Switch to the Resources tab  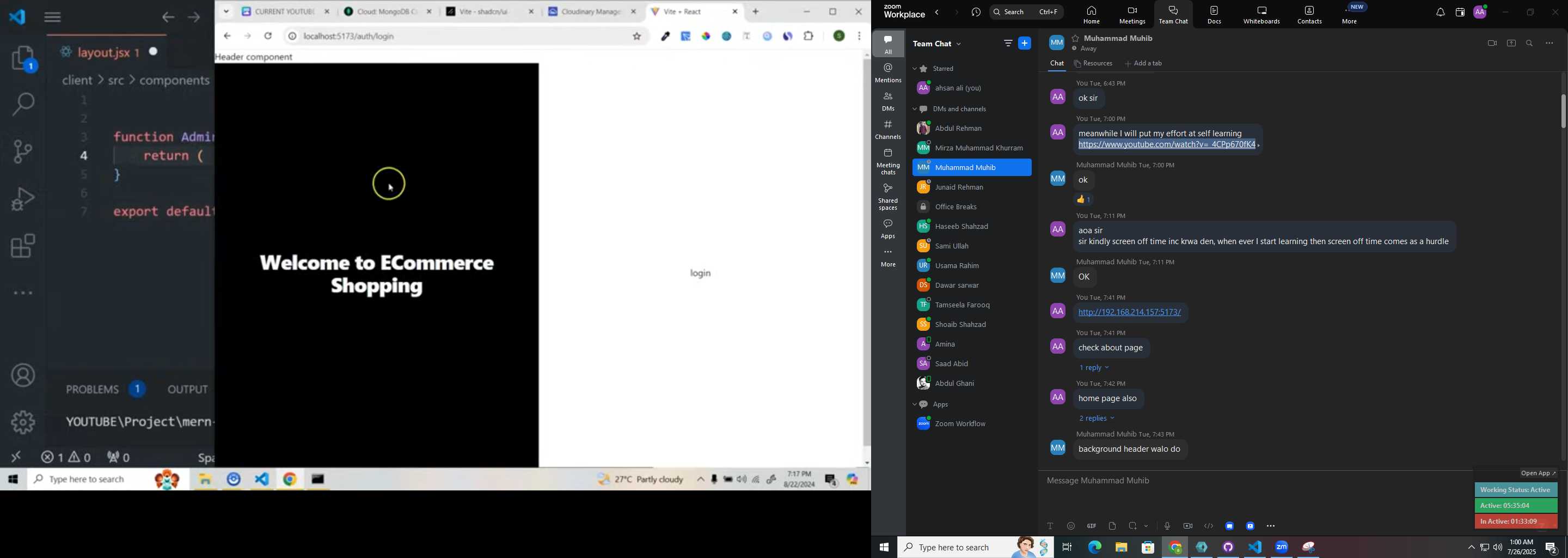click(1094, 63)
